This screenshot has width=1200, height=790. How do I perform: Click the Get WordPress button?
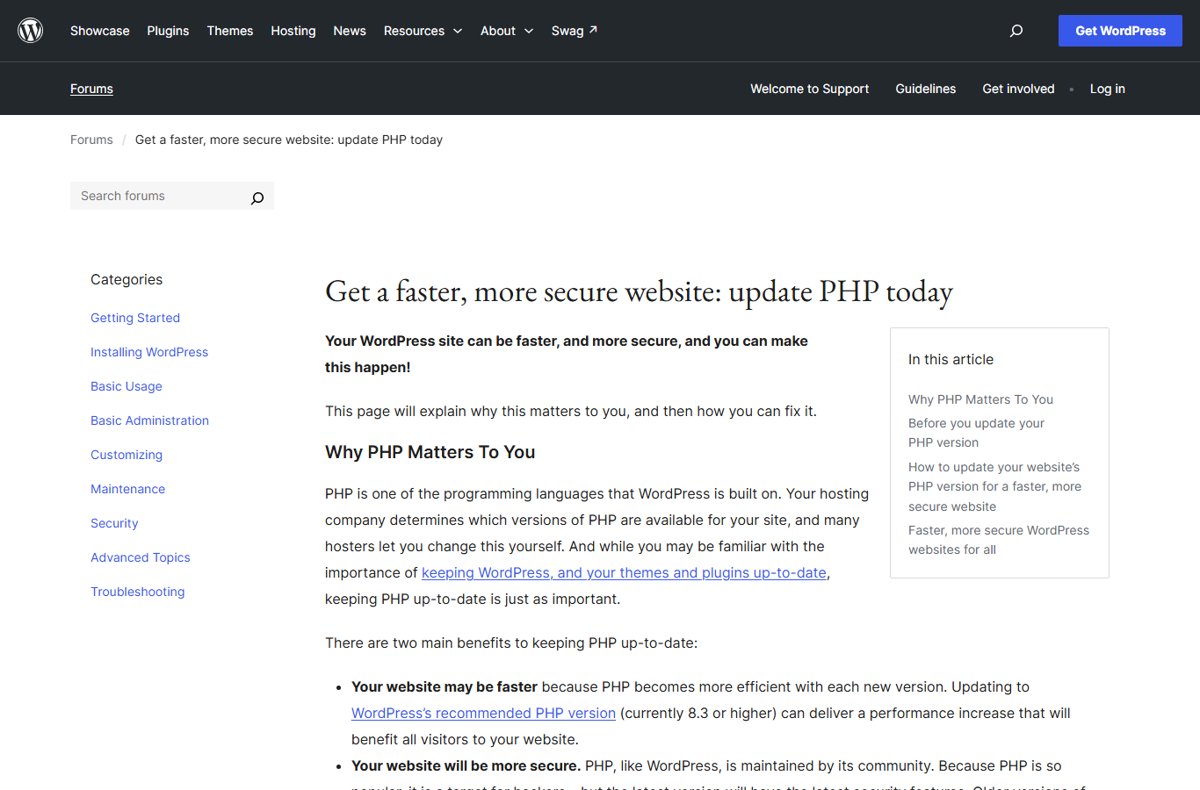pos(1120,31)
